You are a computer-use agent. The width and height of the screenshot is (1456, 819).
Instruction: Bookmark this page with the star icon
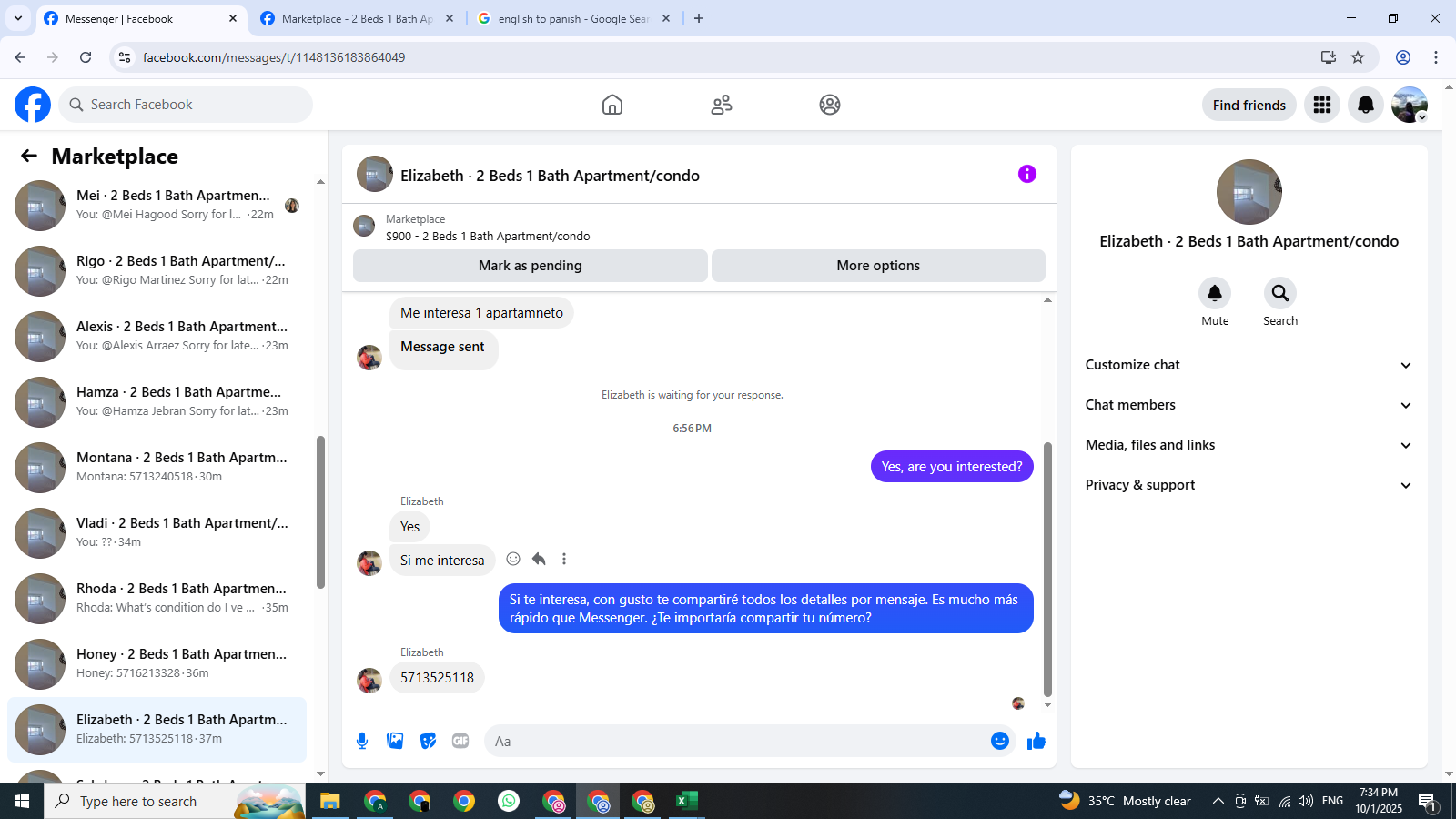point(1358,57)
